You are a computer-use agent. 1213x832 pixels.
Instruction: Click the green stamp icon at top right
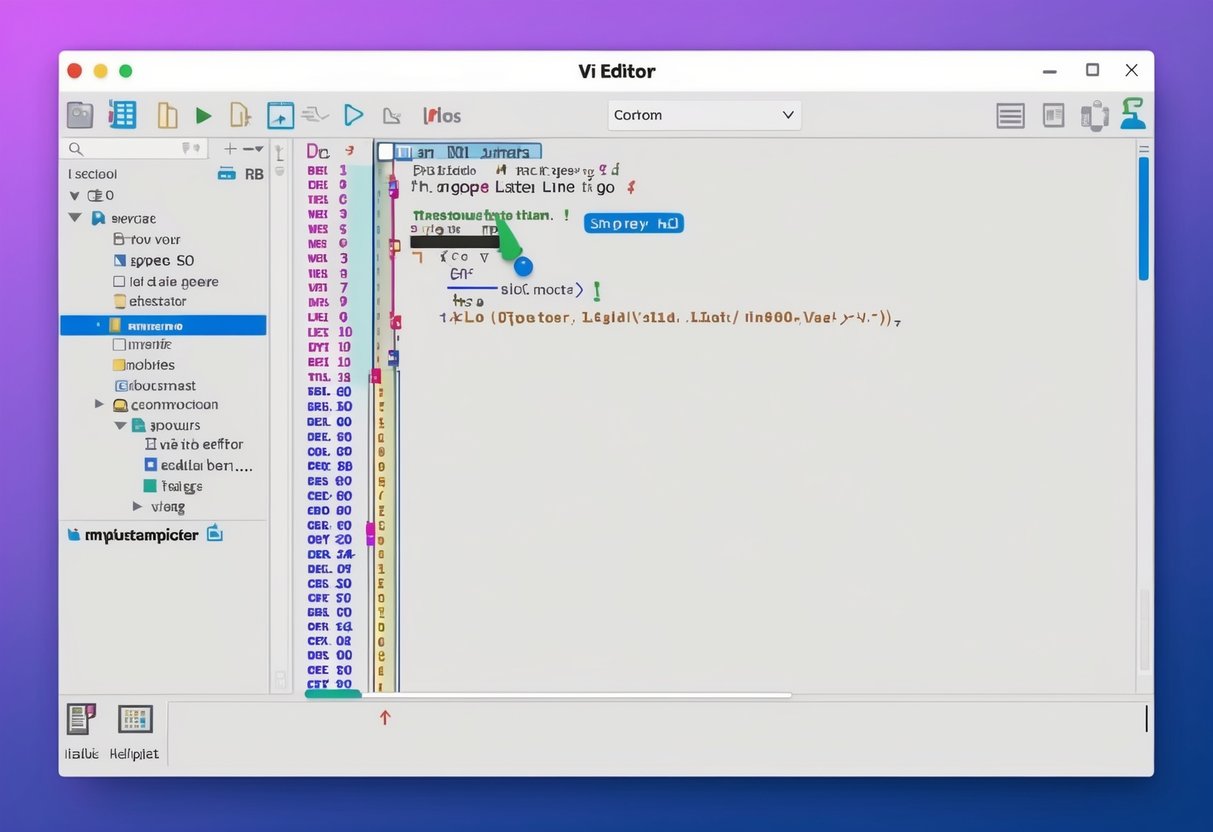[x=1132, y=114]
